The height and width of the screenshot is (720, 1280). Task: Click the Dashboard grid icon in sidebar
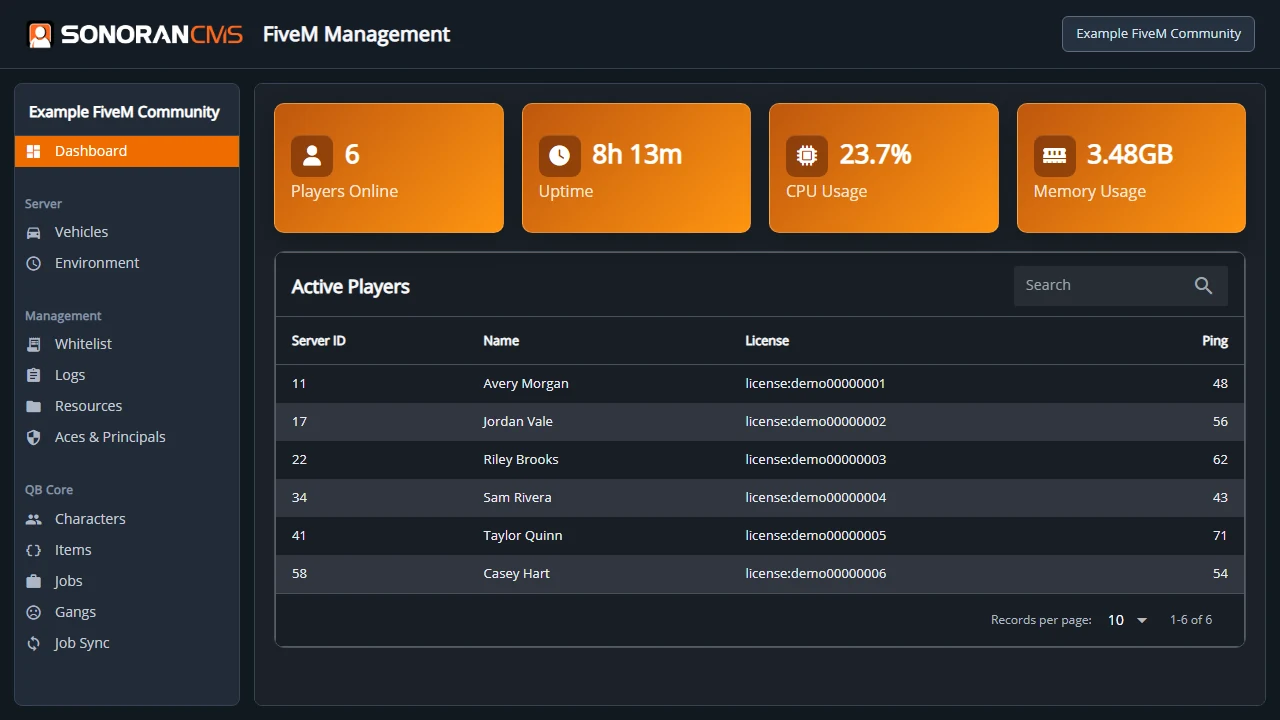(34, 151)
